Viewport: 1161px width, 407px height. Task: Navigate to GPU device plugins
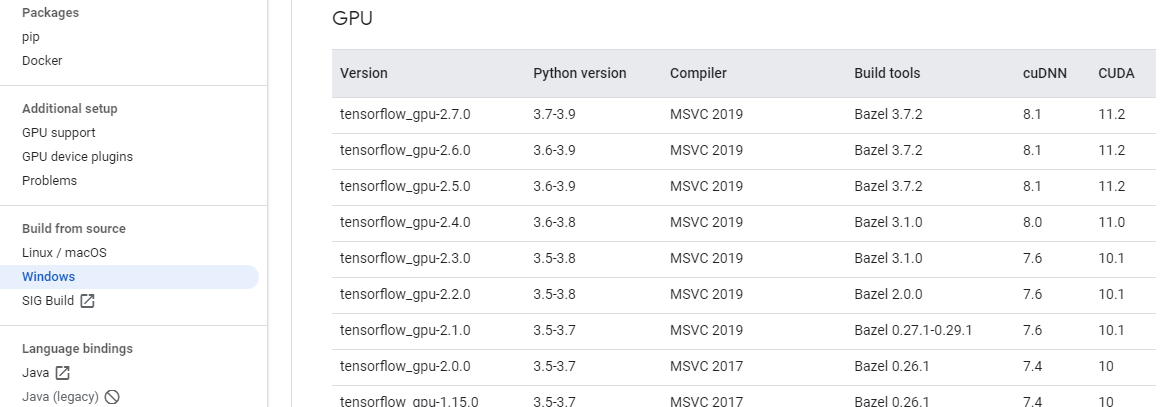(77, 157)
